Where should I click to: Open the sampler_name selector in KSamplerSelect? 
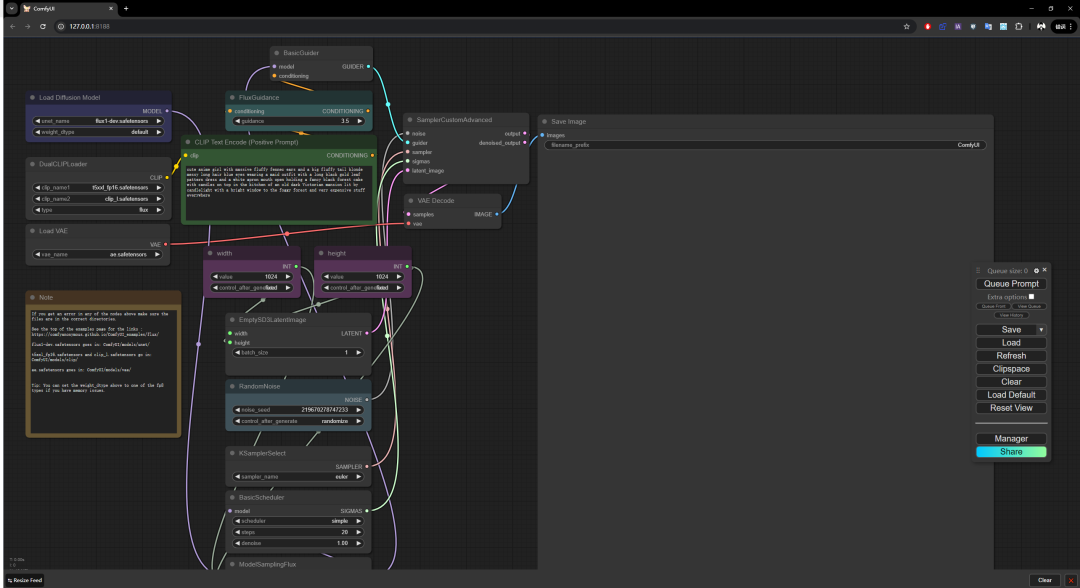(298, 479)
